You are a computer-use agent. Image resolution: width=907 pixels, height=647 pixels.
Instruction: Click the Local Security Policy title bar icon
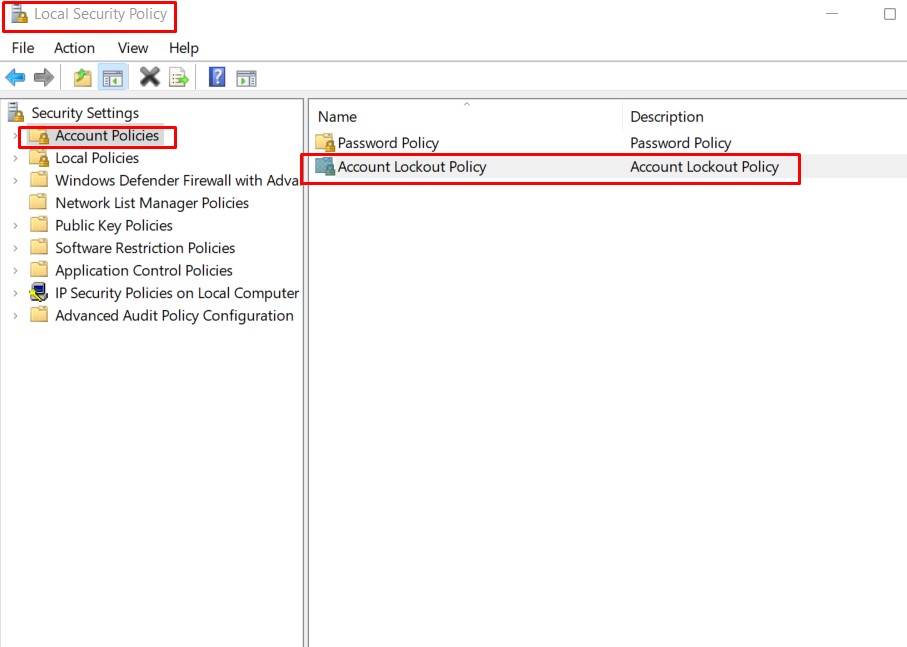pos(19,14)
